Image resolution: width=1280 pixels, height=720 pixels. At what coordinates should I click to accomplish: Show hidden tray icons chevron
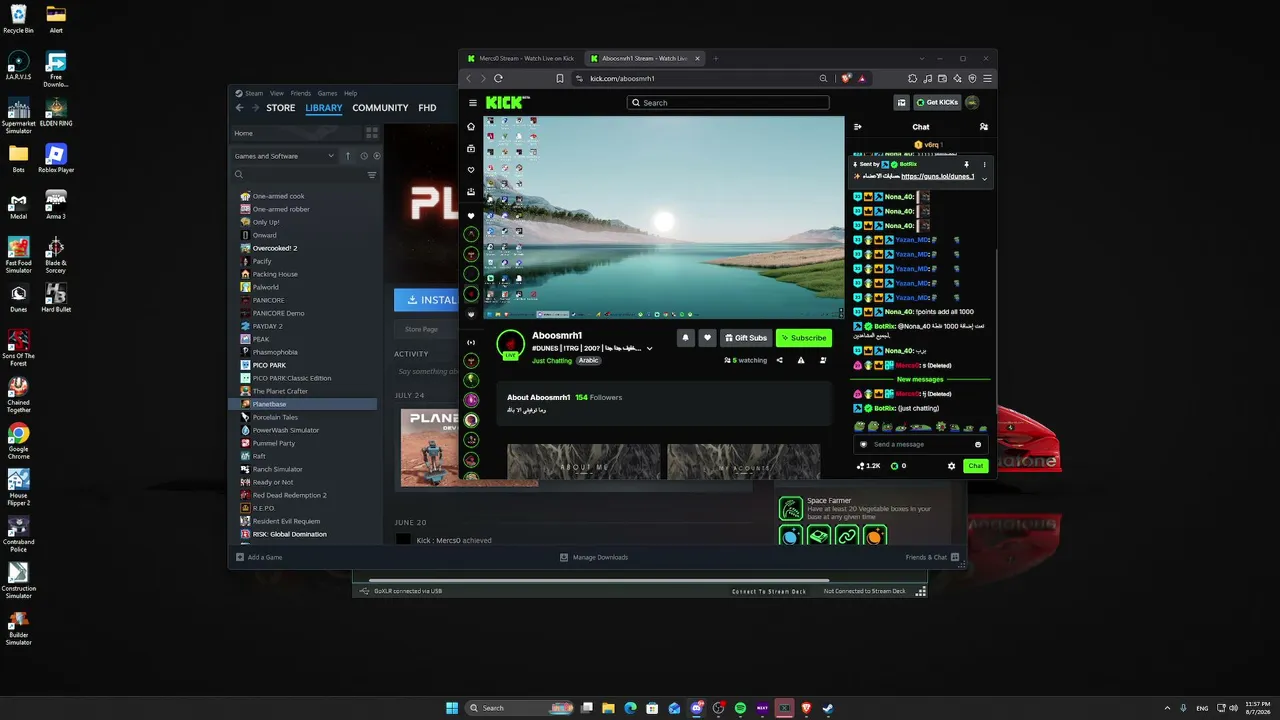click(1167, 708)
